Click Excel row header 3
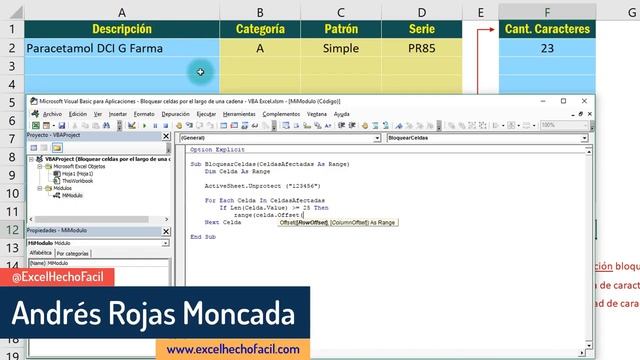This screenshot has height=360, width=640. (x=12, y=66)
